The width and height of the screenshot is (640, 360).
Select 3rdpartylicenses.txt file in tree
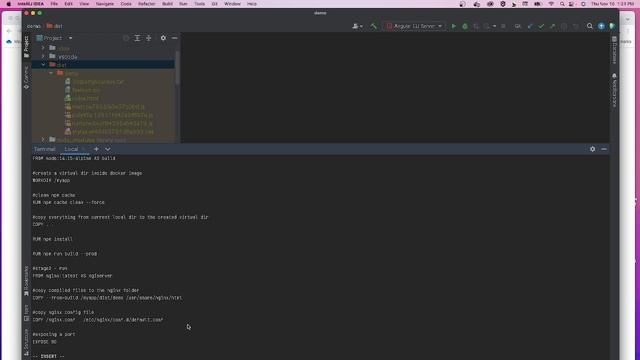[x=98, y=82]
